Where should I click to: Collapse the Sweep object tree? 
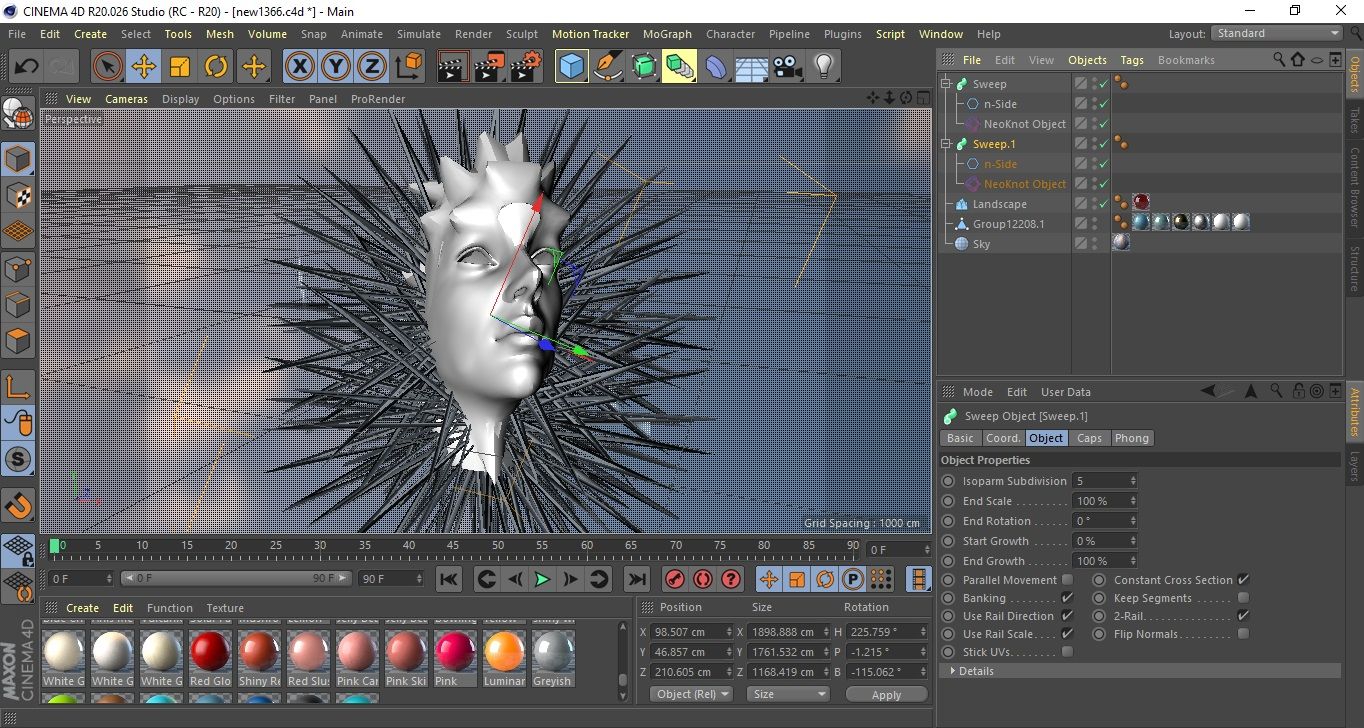945,84
